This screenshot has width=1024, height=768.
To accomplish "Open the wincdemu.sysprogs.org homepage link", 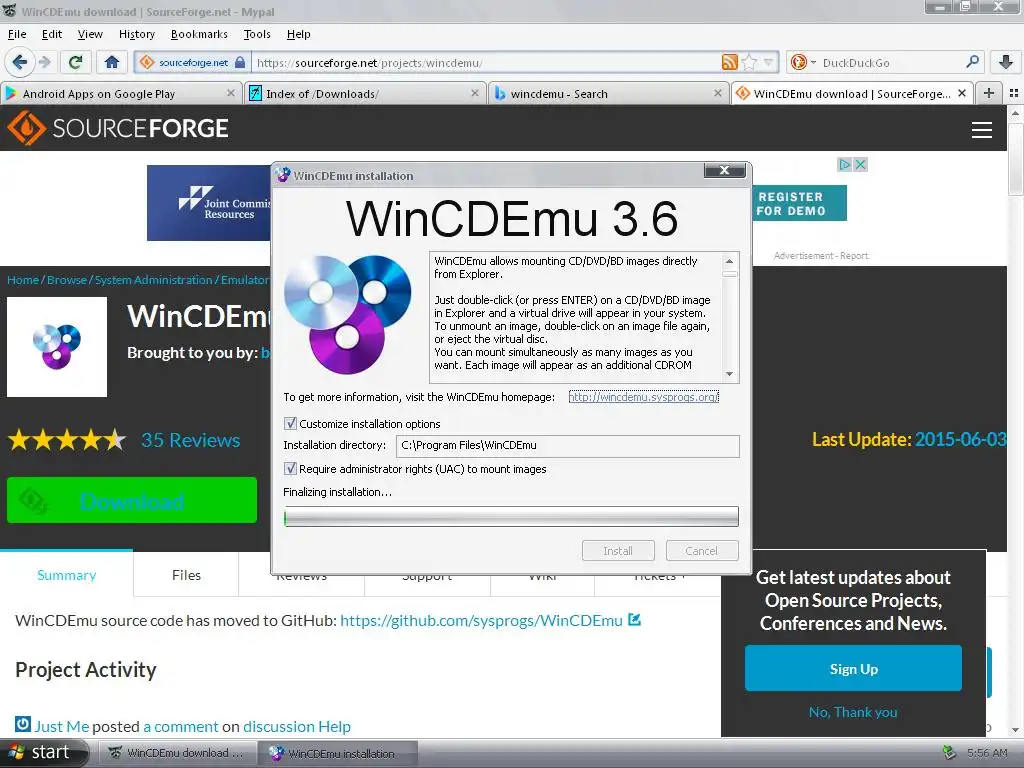I will click(643, 396).
